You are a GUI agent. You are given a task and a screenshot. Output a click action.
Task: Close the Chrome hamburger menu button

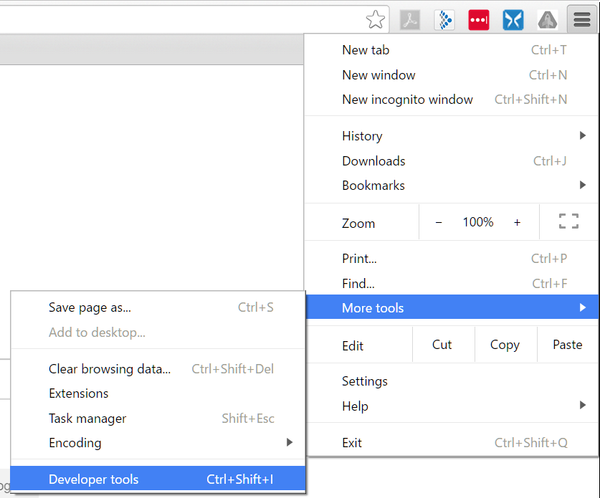tap(581, 19)
